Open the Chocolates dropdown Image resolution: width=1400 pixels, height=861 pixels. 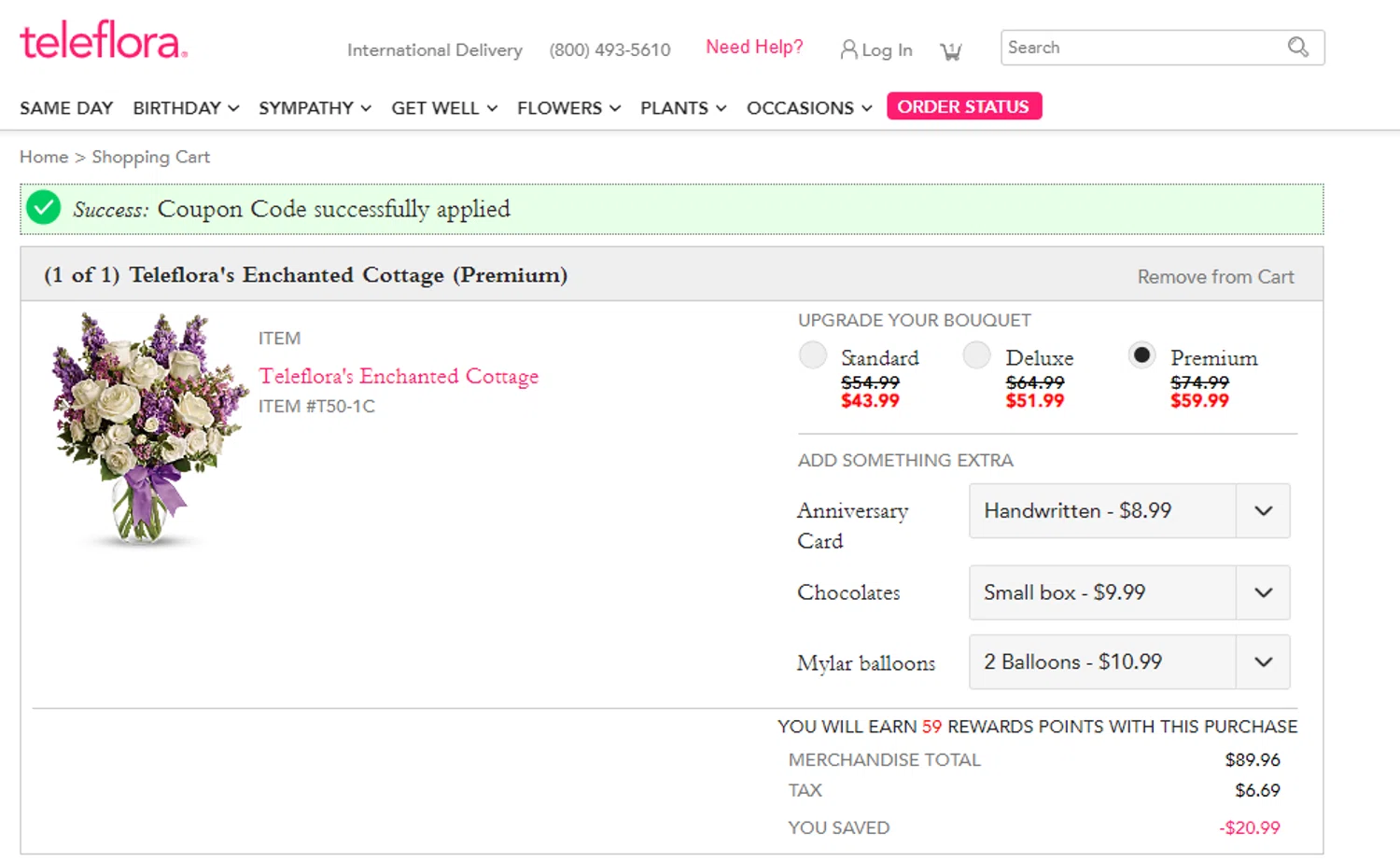pyautogui.click(x=1129, y=592)
